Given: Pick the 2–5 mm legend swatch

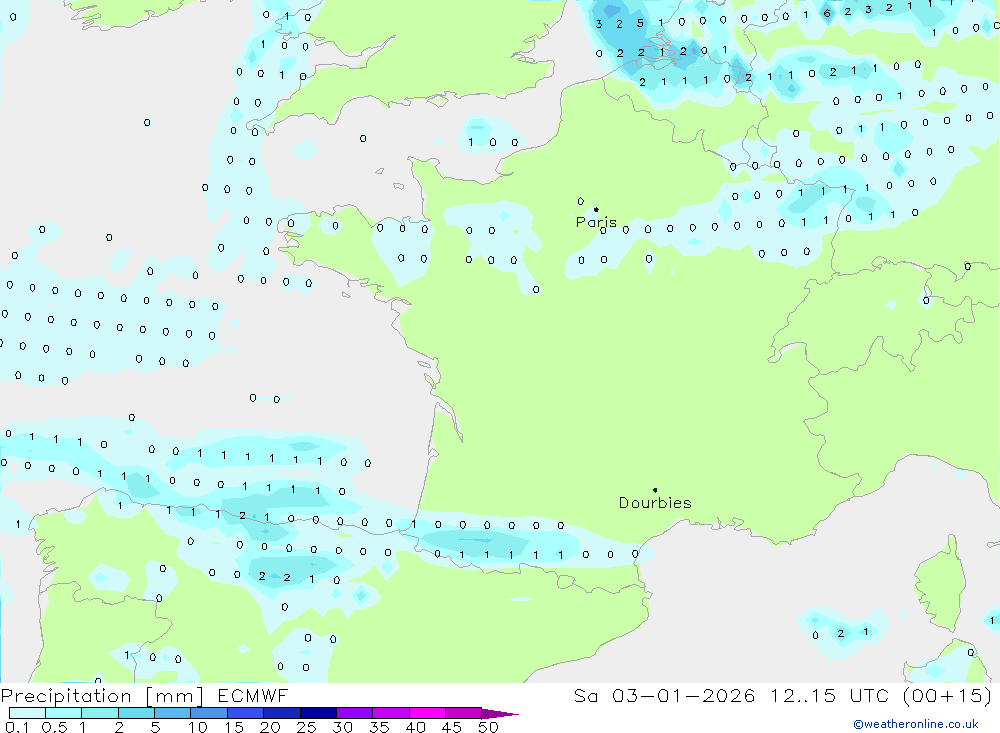Looking at the screenshot, I should pos(136,713).
